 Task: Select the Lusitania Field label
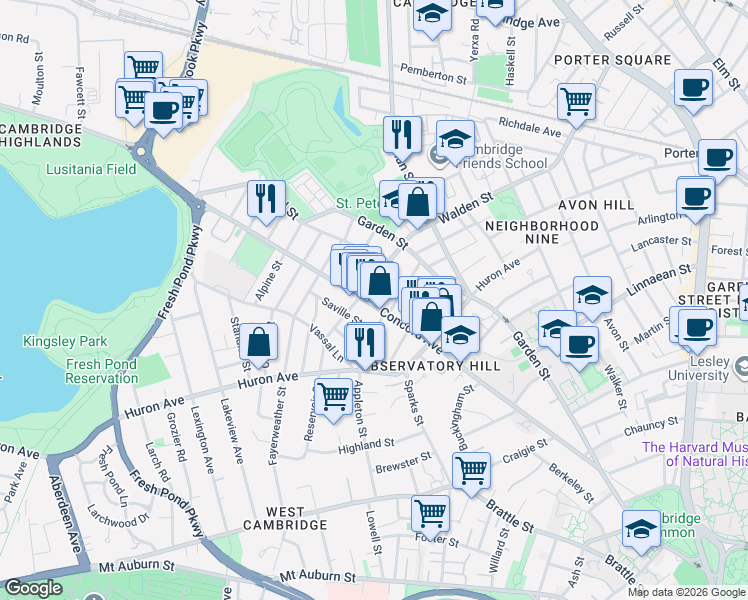[91, 169]
